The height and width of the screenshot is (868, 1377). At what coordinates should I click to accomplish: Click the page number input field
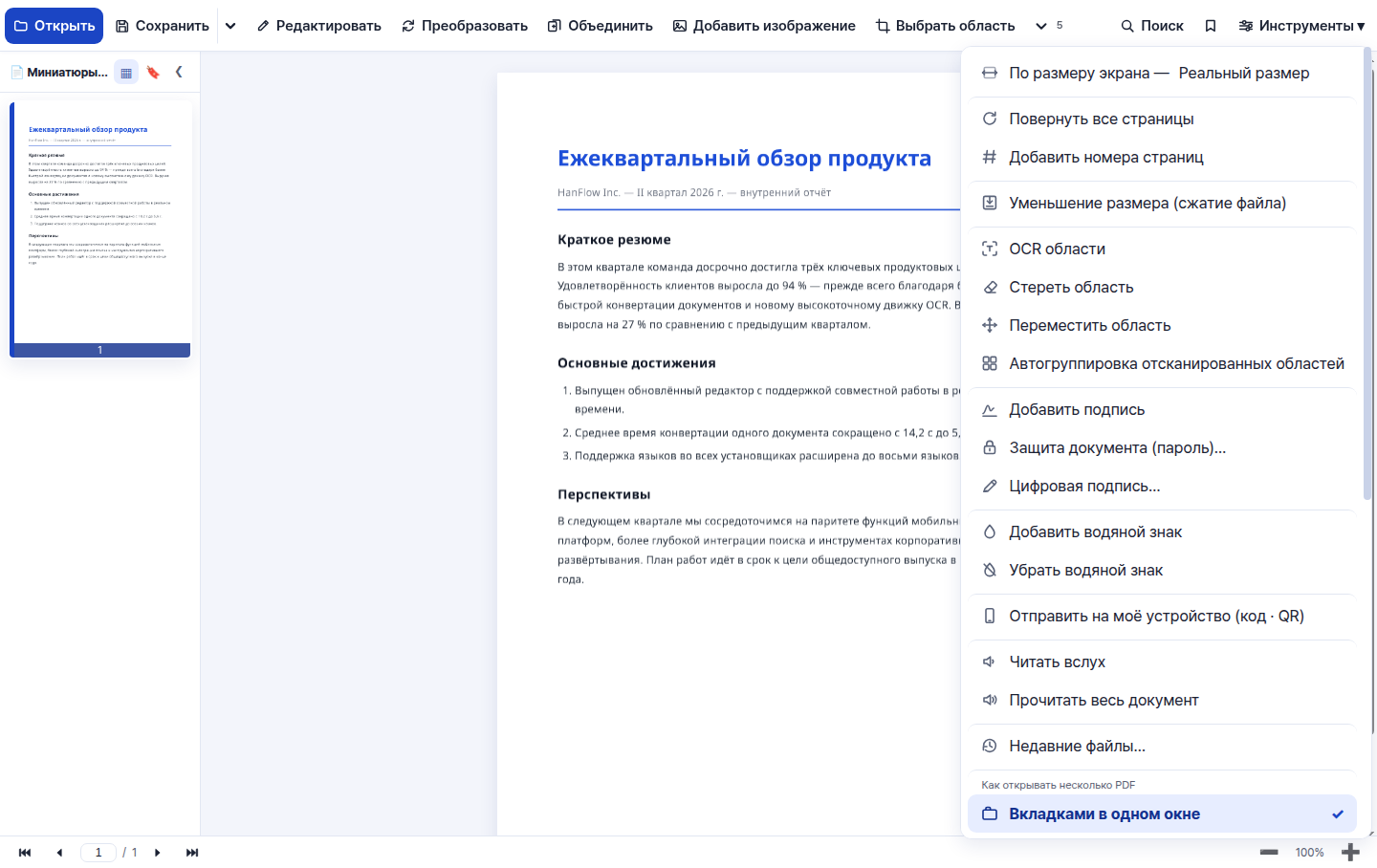click(98, 853)
